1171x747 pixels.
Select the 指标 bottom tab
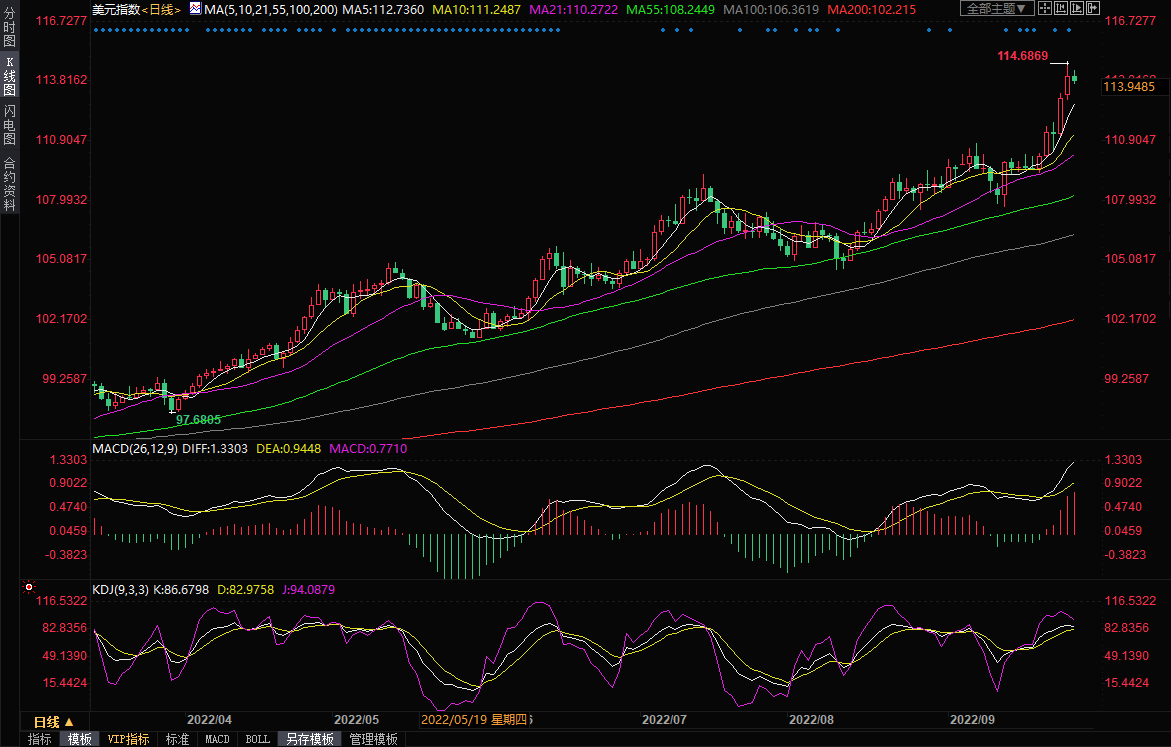coord(40,739)
